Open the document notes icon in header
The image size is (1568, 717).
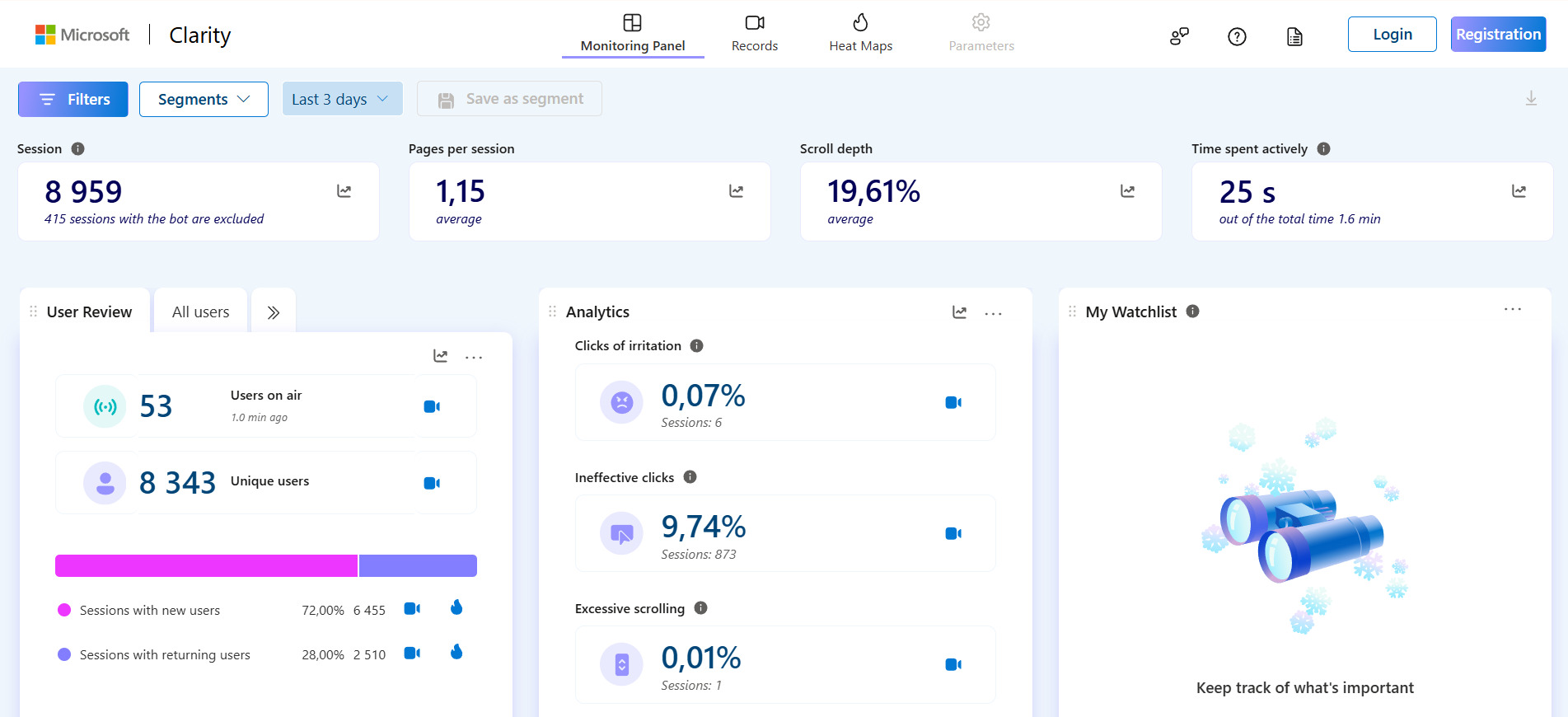1294,36
